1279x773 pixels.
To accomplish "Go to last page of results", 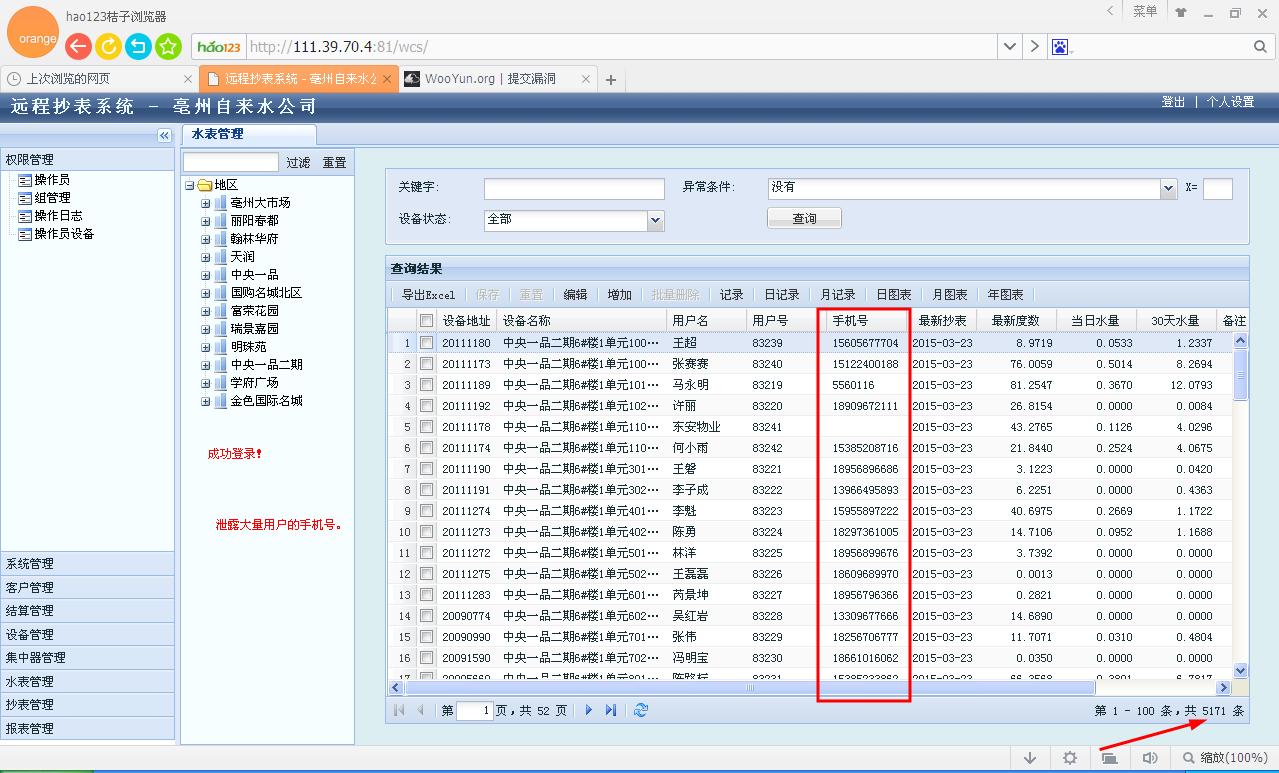I will [x=611, y=710].
